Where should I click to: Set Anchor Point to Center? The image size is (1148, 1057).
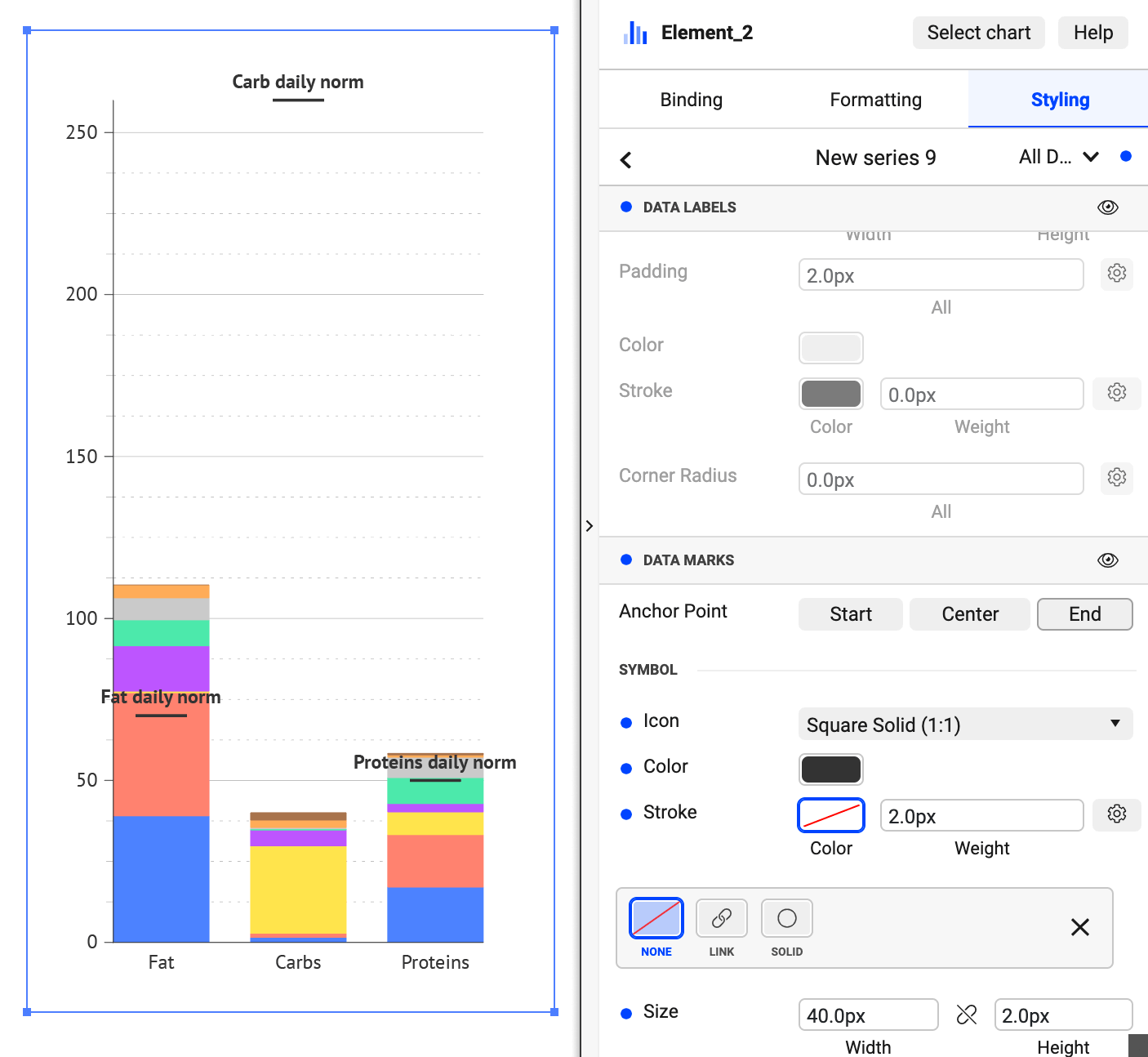[969, 613]
